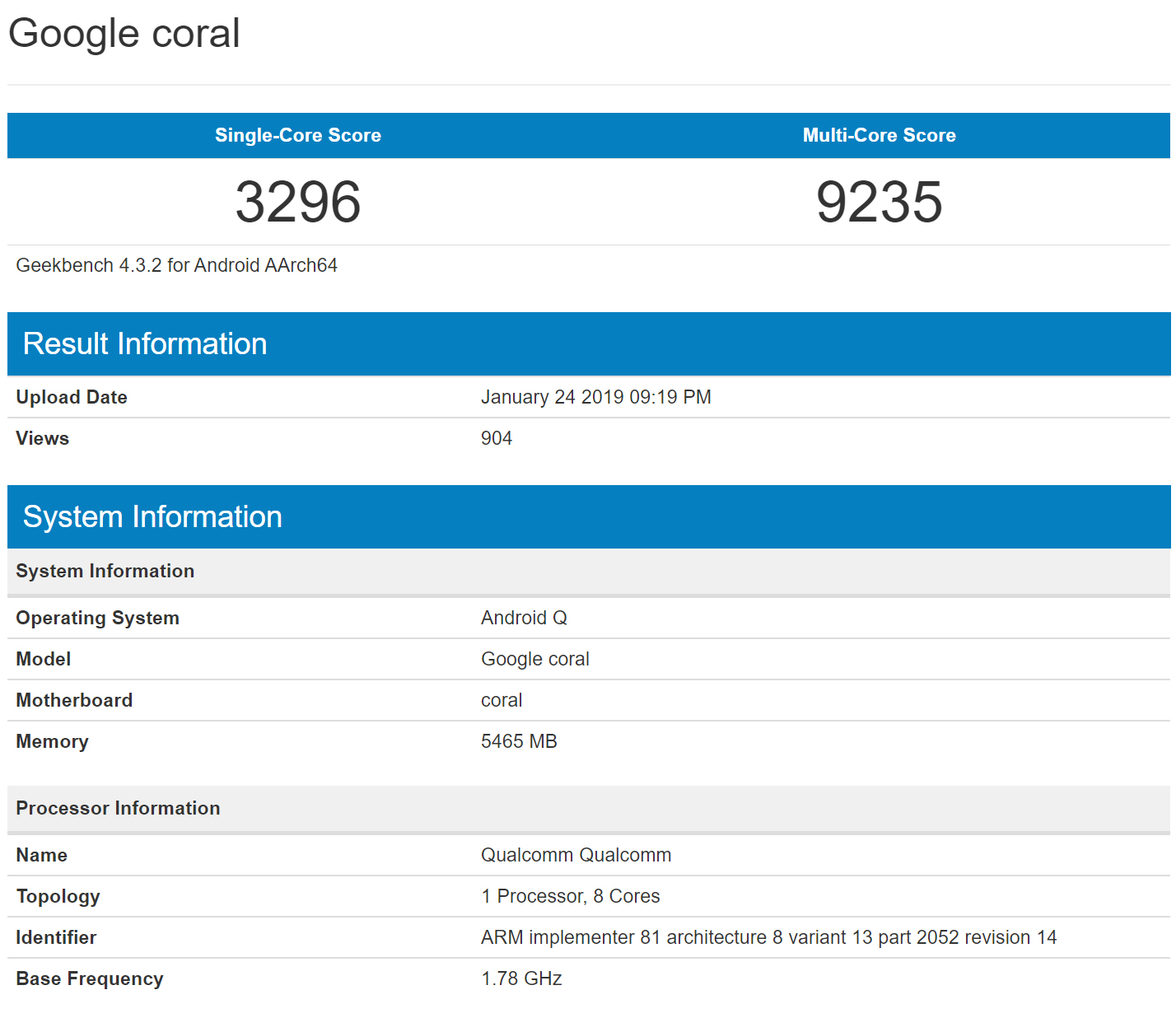The width and height of the screenshot is (1176, 1018).
Task: Click the Android Q operating system value
Action: [x=524, y=618]
